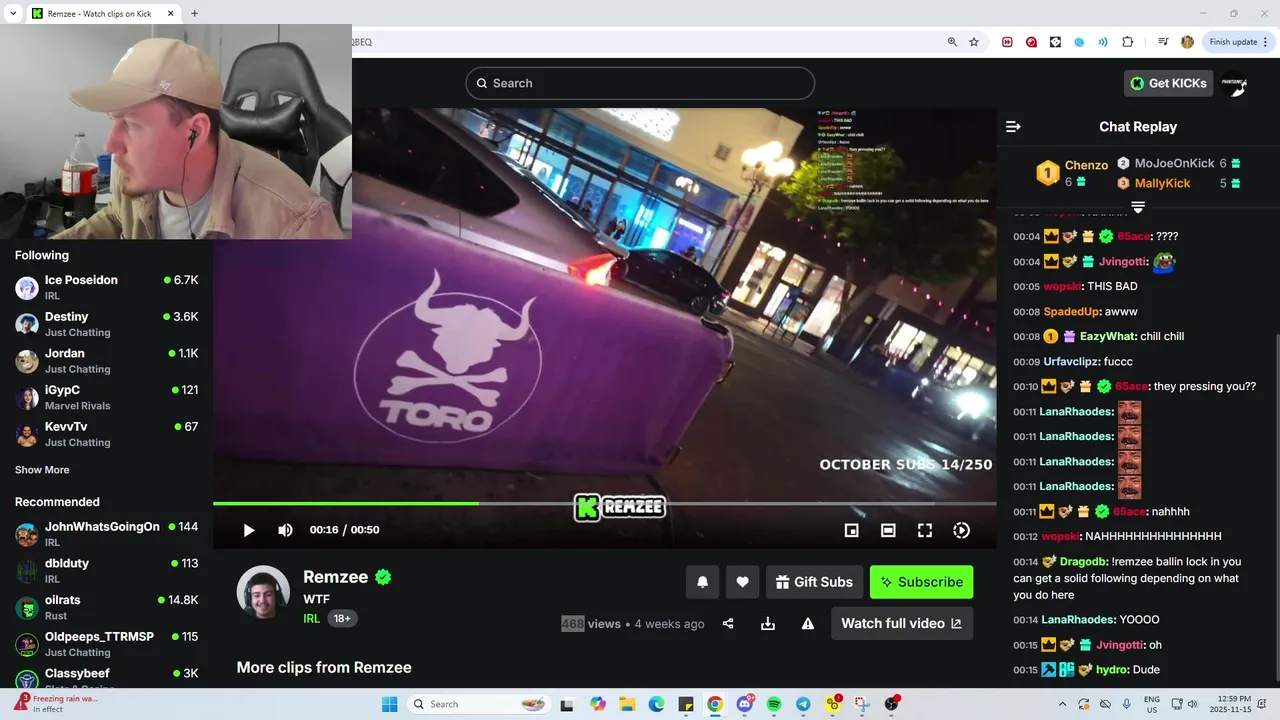Viewport: 1280px width, 720px height.
Task: Open the clock and date panel
Action: click(1229, 704)
